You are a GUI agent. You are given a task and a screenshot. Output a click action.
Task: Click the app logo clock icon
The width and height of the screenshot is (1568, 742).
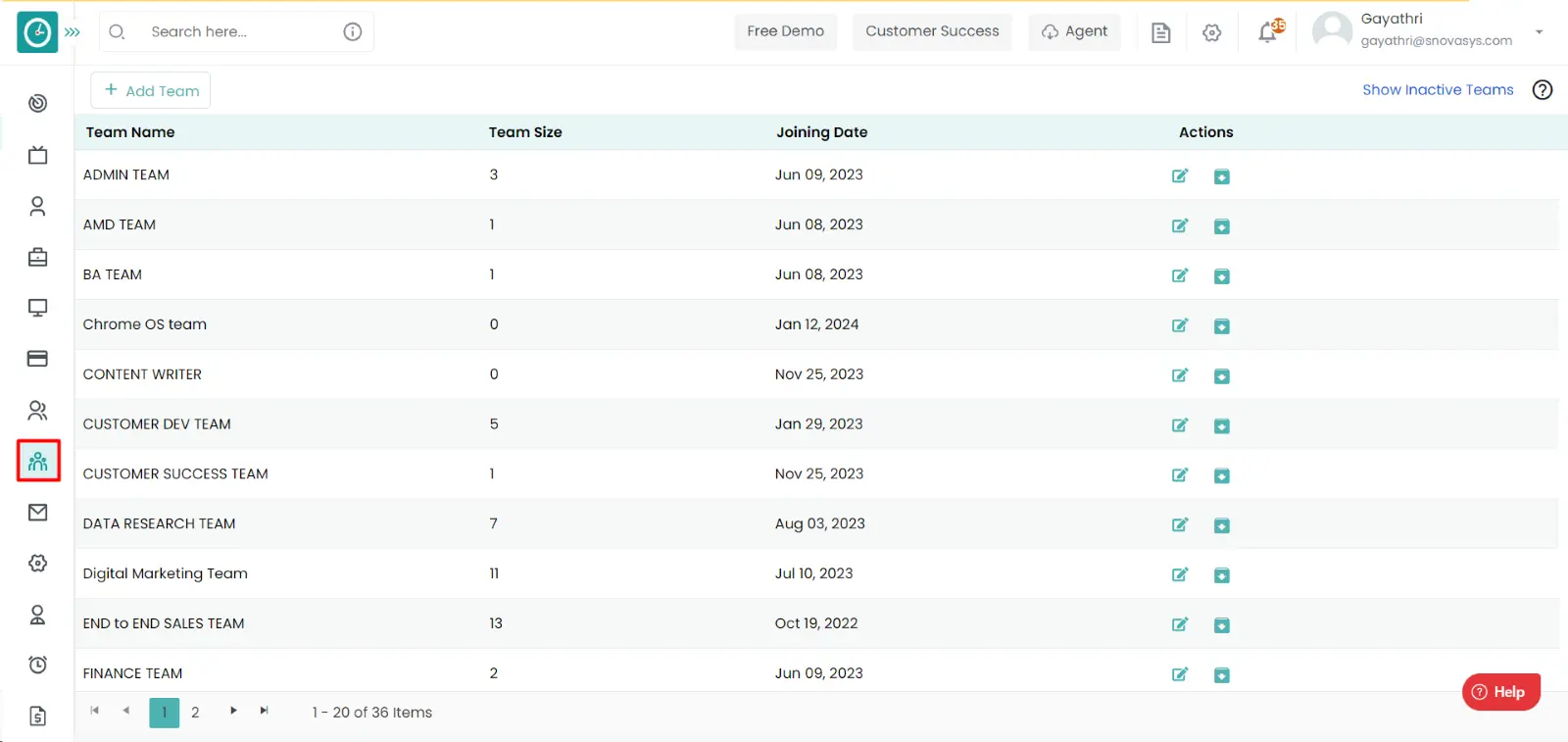(37, 32)
